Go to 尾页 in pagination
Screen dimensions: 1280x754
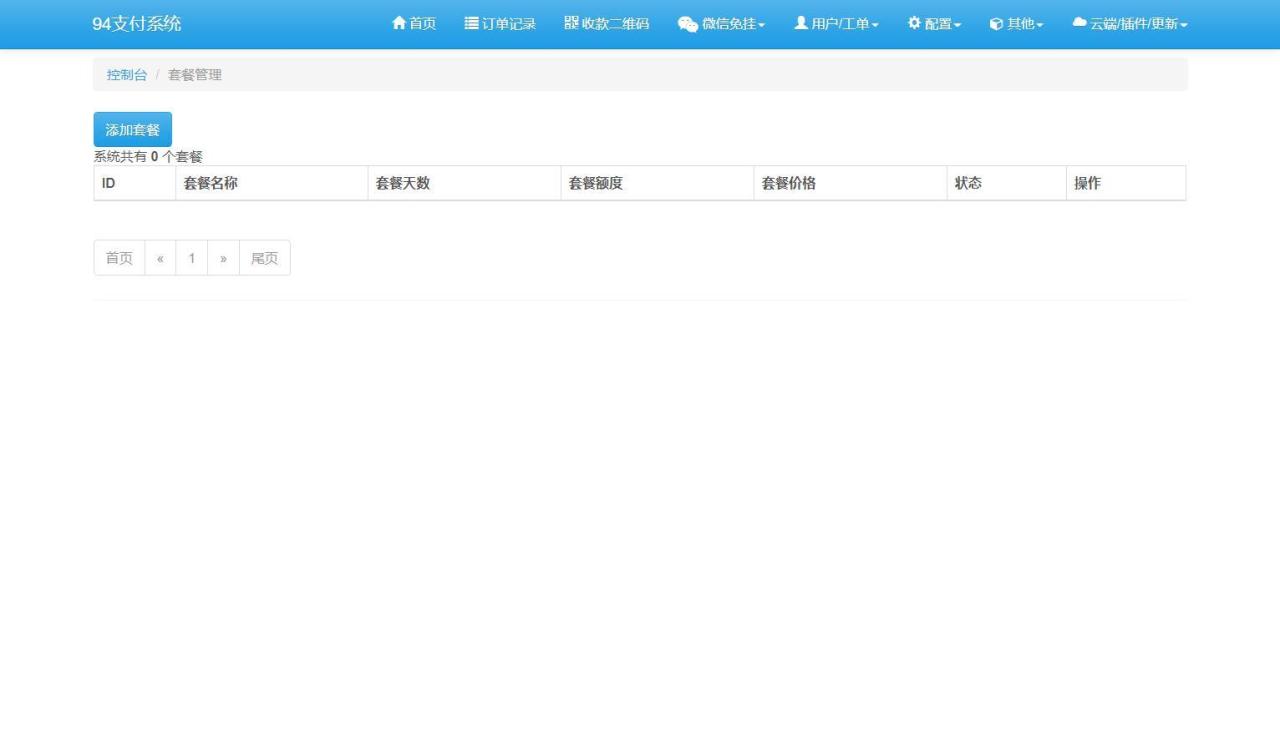263,257
